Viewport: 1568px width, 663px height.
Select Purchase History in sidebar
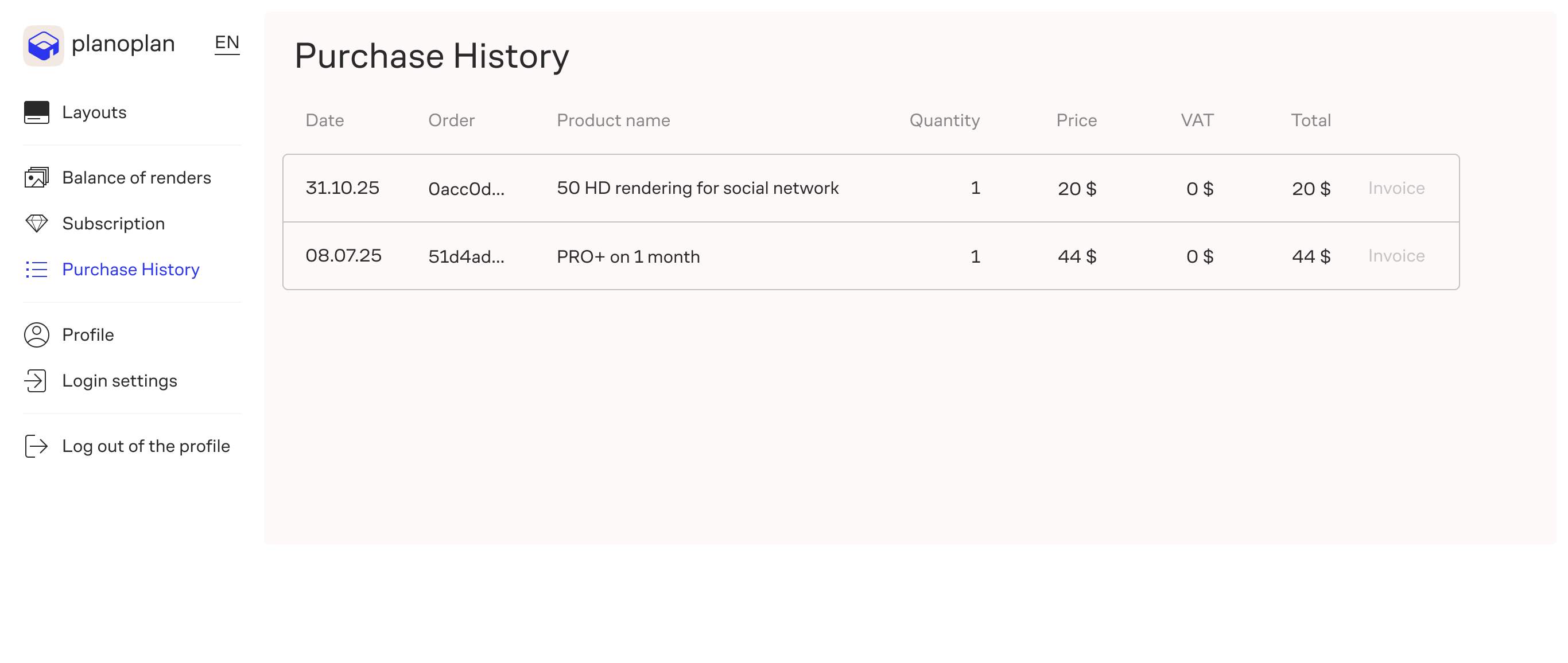131,270
